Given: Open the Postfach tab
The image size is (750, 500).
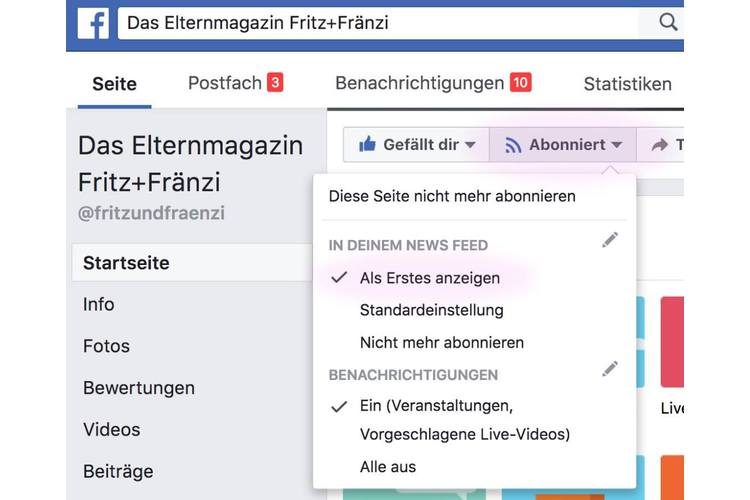Looking at the screenshot, I should (235, 83).
